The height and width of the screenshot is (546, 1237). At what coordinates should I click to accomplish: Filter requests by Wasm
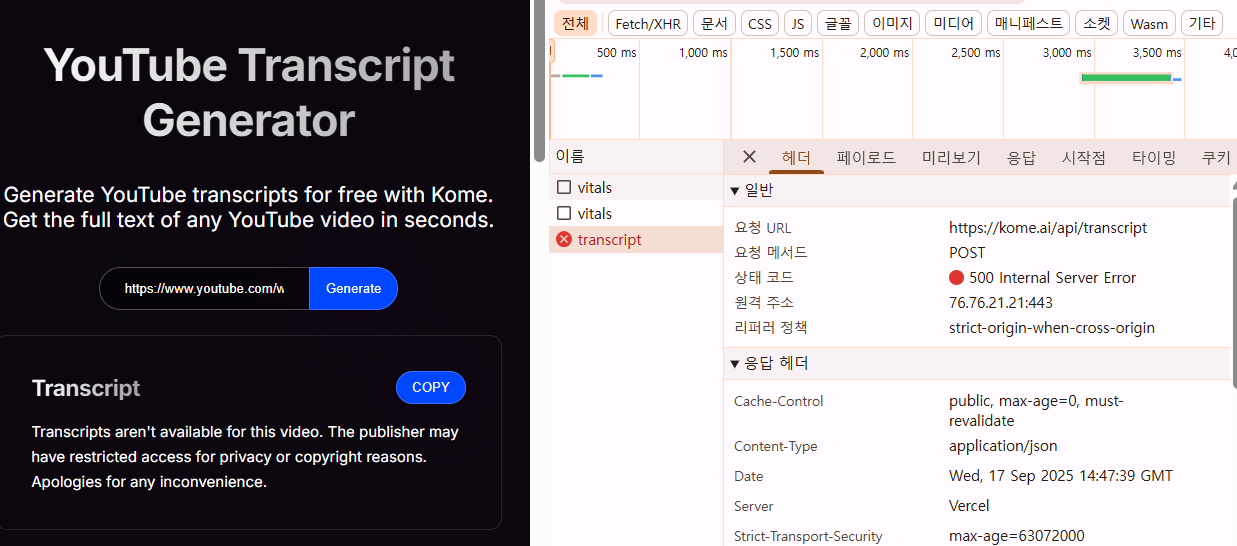(1149, 23)
